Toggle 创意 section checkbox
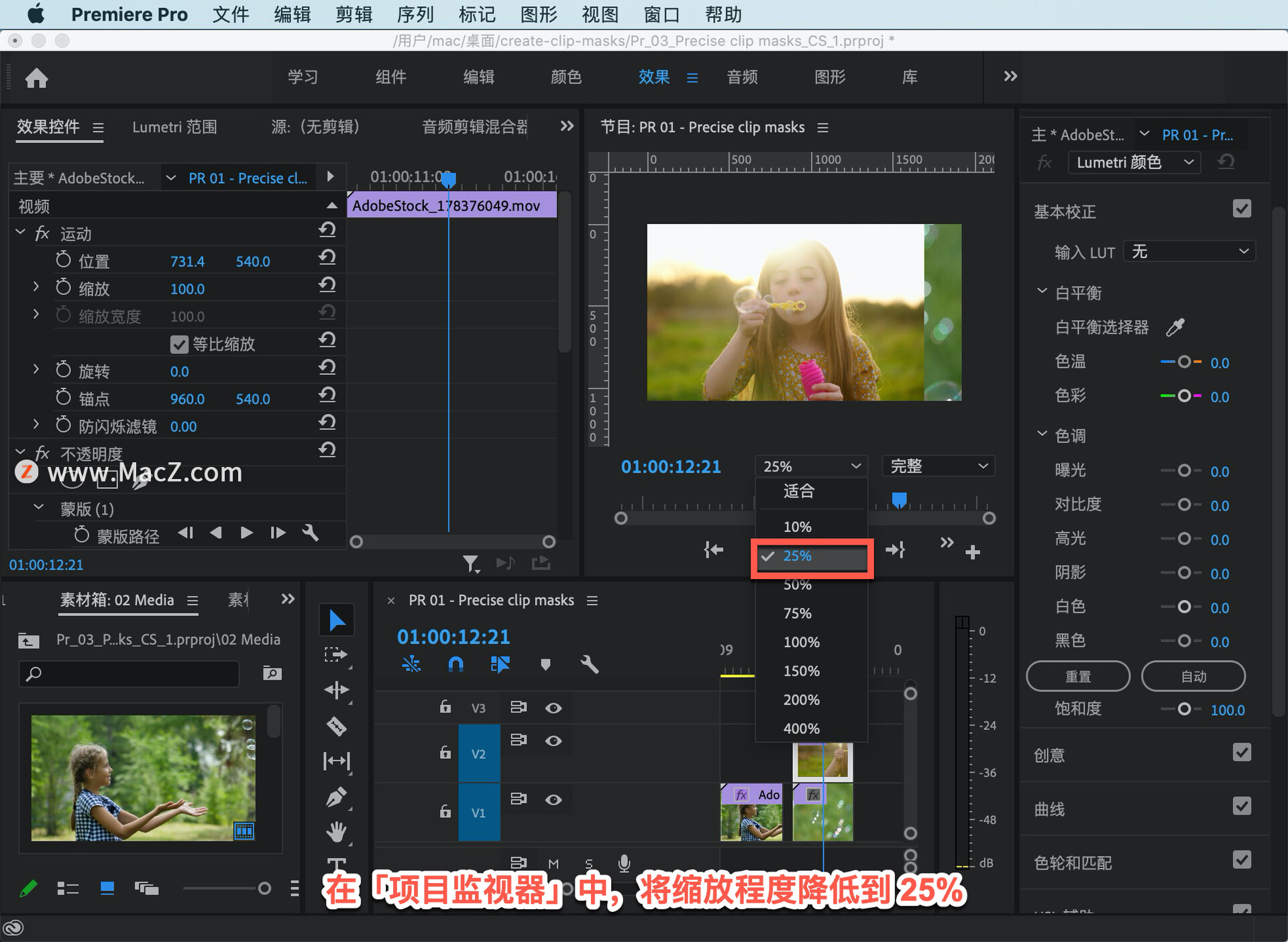Screen dimensions: 1288x942 [x=1242, y=752]
